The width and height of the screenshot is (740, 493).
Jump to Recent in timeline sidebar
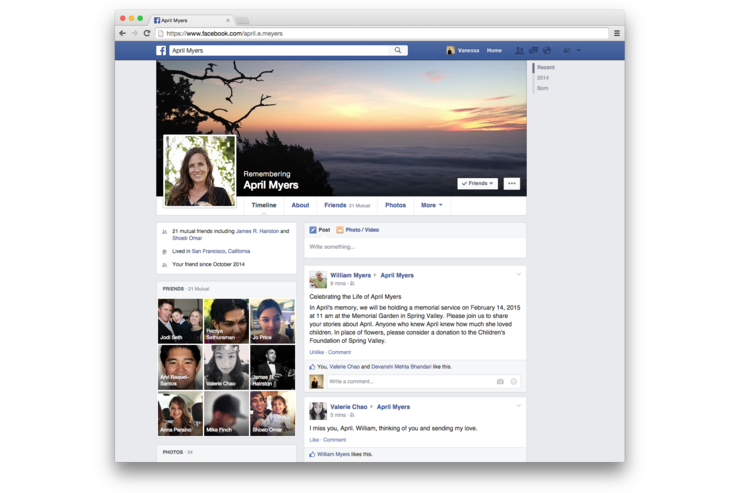pyautogui.click(x=546, y=67)
